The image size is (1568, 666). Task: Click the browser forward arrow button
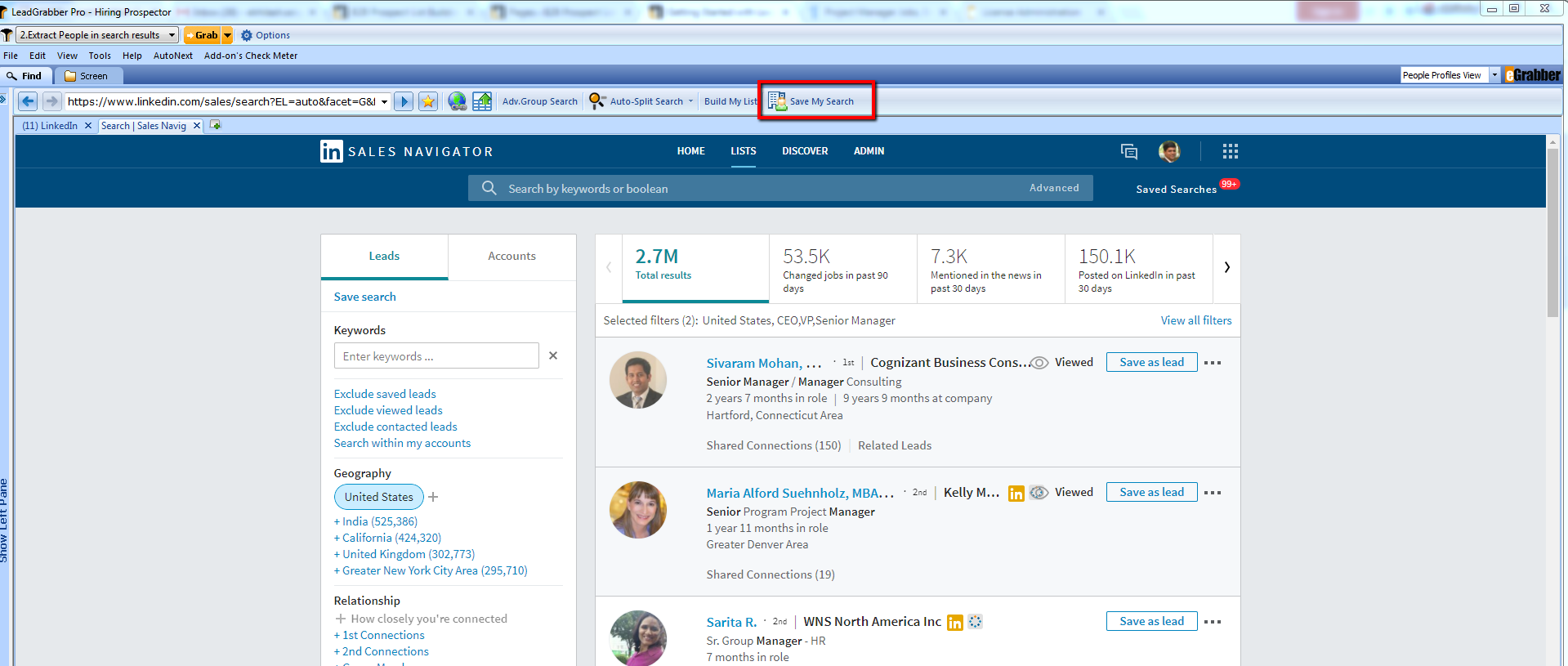51,101
